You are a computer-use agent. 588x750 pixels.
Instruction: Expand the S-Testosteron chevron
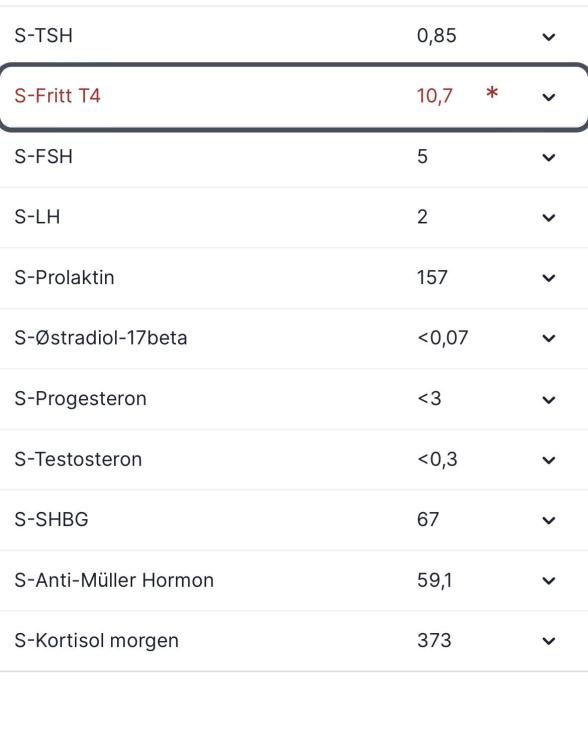(549, 460)
